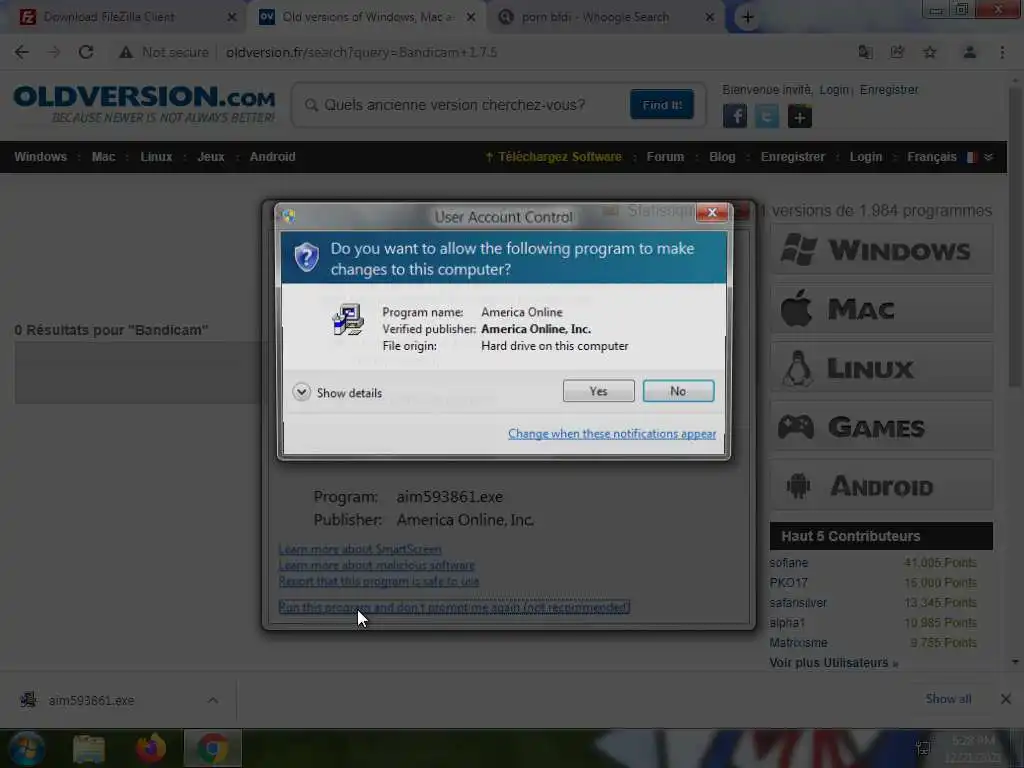Switch to Old versions of Windows tab

[x=366, y=17]
